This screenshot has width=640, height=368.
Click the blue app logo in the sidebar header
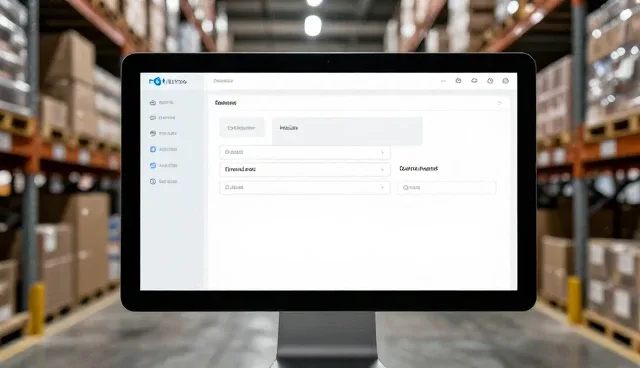pyautogui.click(x=156, y=81)
